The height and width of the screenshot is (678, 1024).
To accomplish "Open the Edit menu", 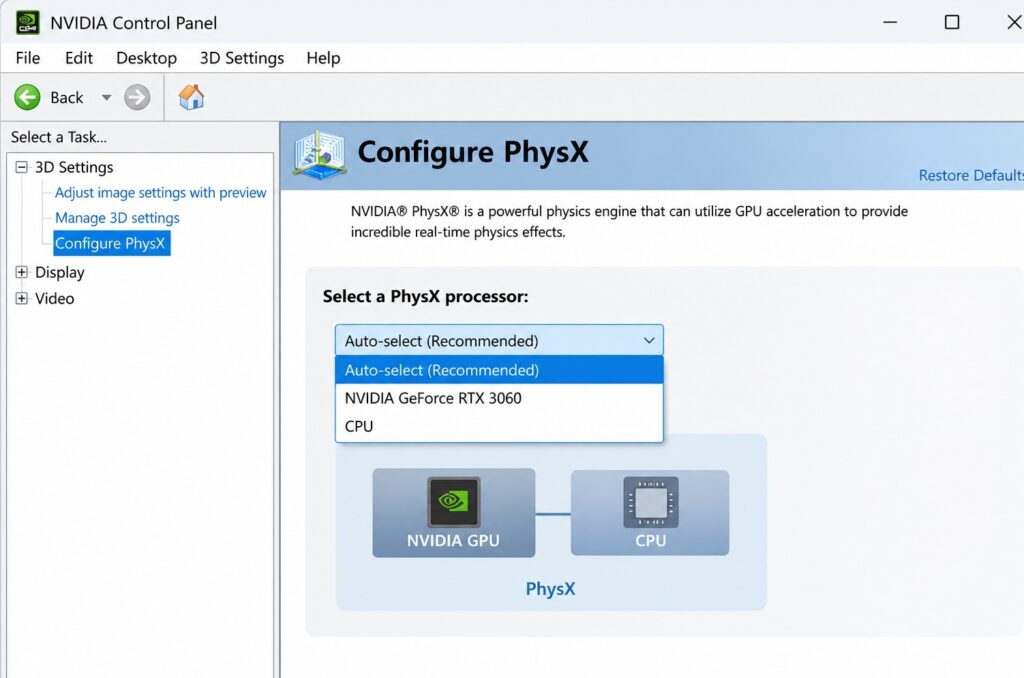I will [x=79, y=58].
